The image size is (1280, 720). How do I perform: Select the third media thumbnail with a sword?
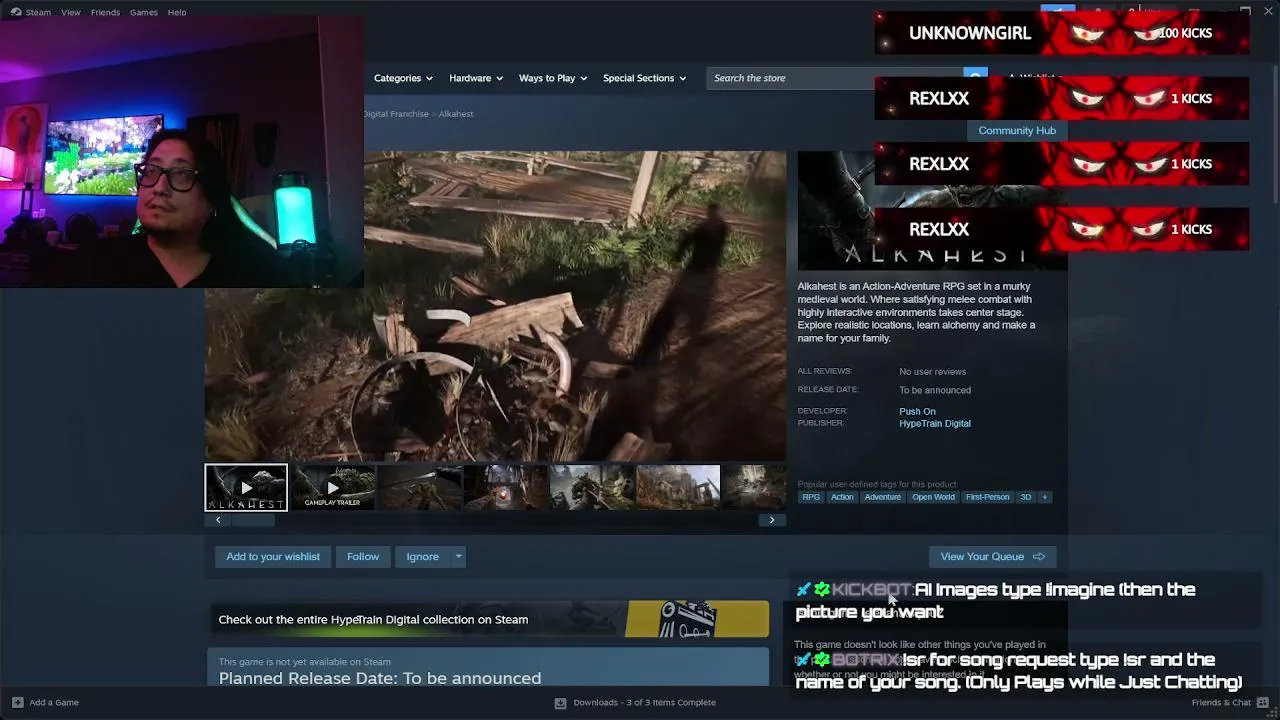[x=419, y=488]
